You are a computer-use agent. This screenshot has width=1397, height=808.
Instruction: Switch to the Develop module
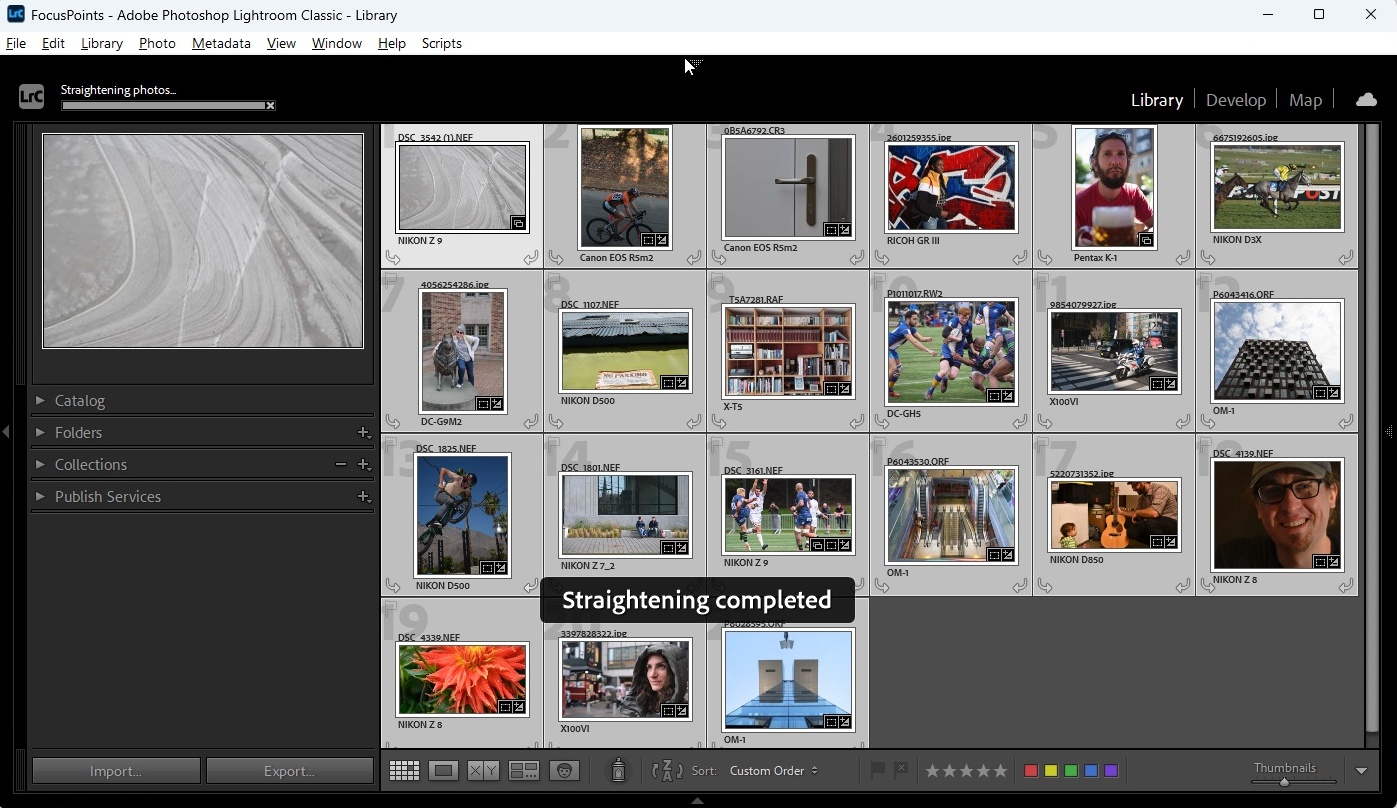pyautogui.click(x=1235, y=100)
